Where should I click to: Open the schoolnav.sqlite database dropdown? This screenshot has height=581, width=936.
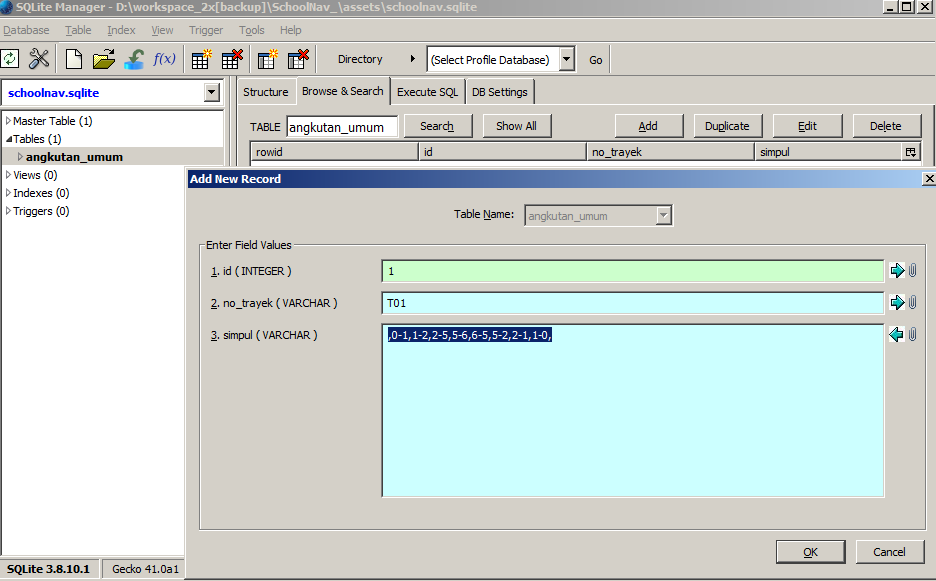tap(211, 93)
